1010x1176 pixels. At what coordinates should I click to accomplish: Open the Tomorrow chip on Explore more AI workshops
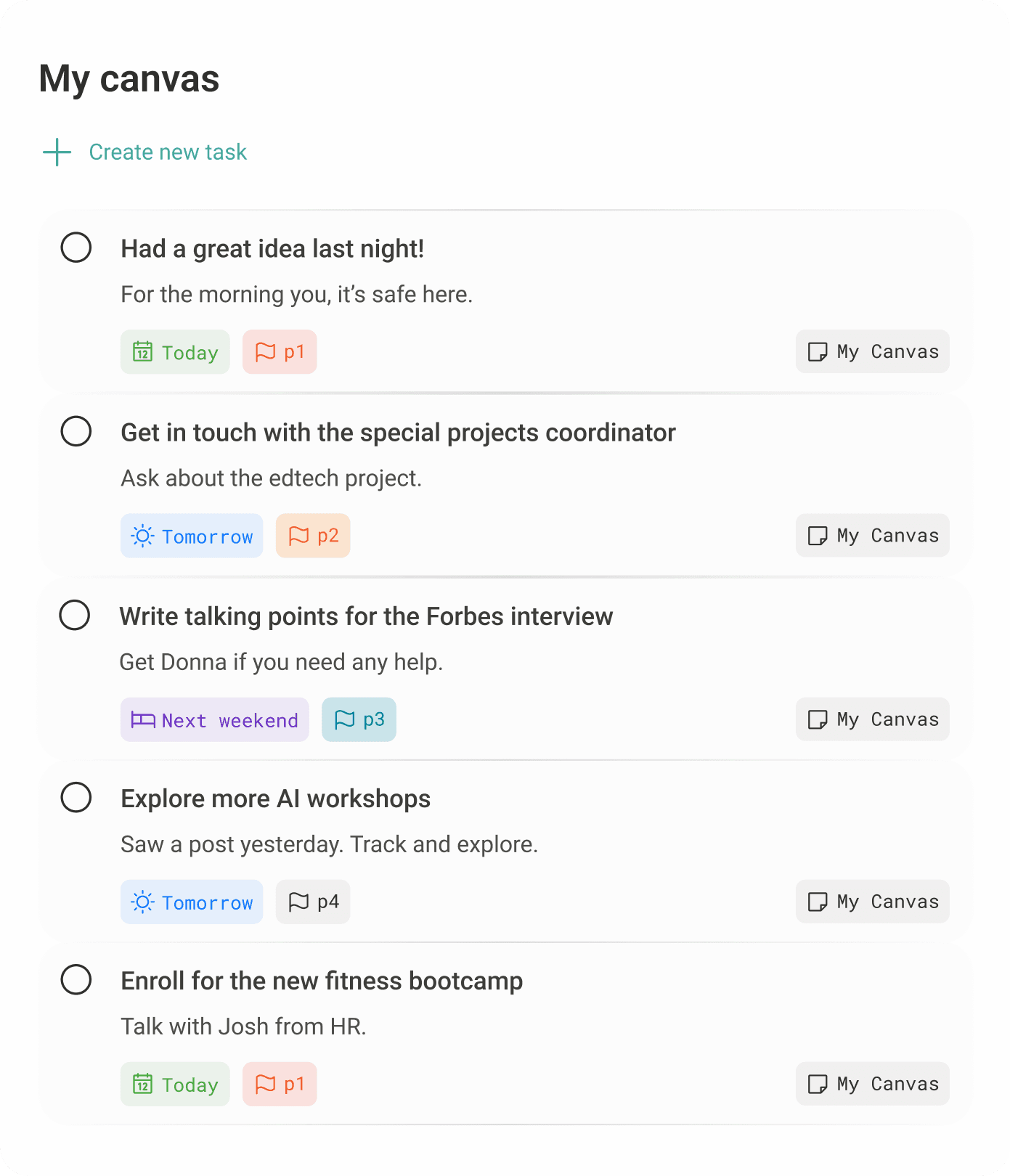(x=192, y=902)
